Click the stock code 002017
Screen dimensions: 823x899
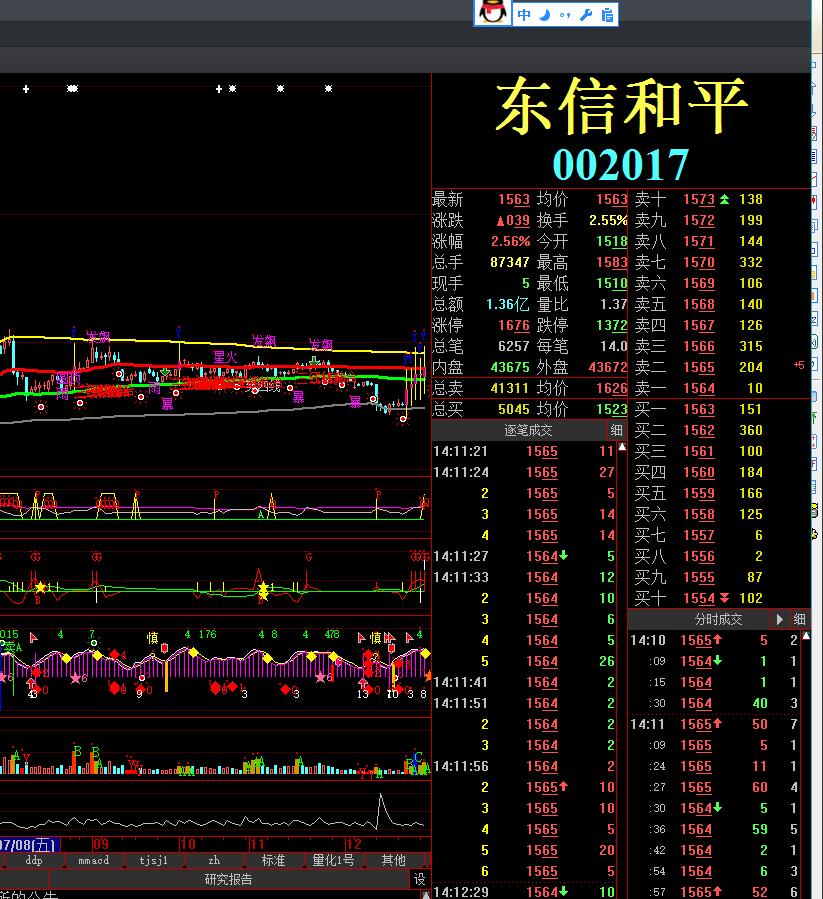621,165
